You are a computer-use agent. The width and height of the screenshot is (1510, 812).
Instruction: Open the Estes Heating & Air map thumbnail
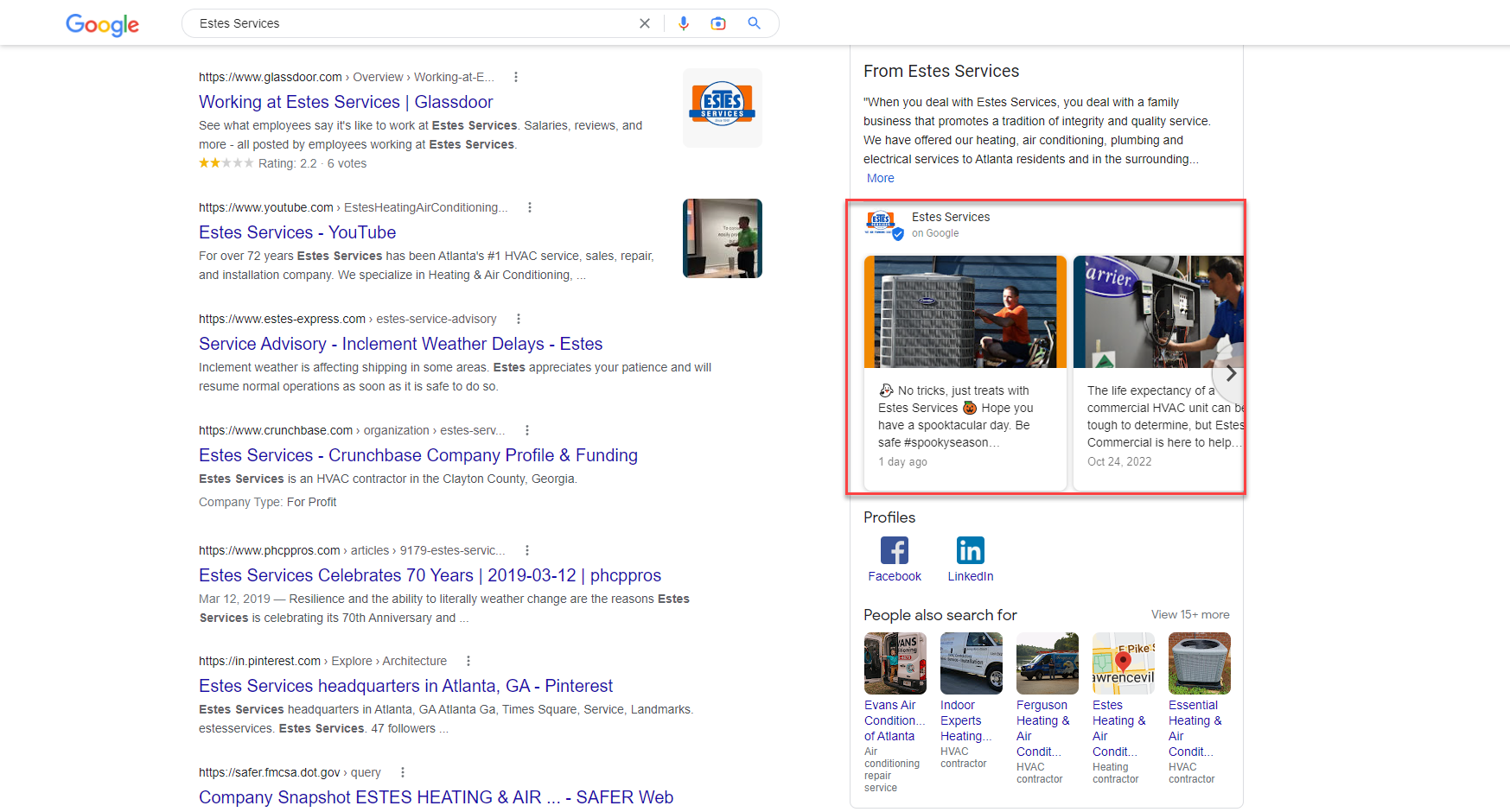click(x=1124, y=663)
